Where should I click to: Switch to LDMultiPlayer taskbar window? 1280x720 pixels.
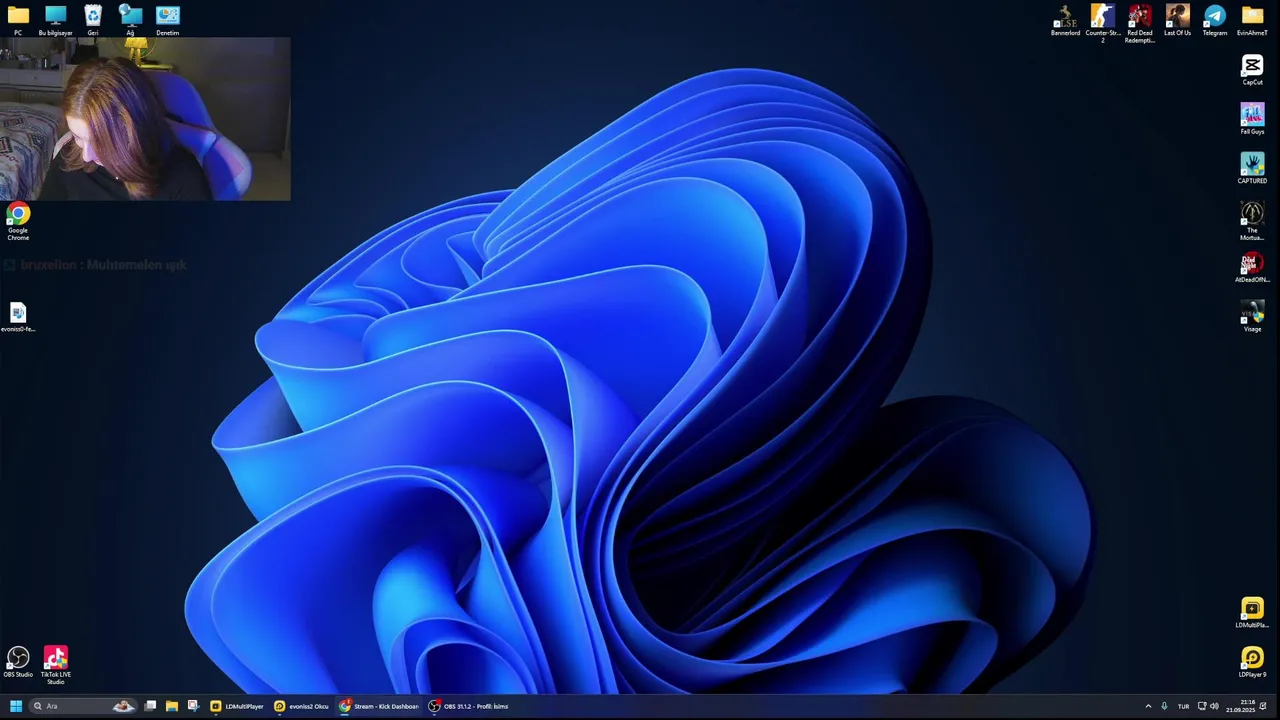[237, 706]
